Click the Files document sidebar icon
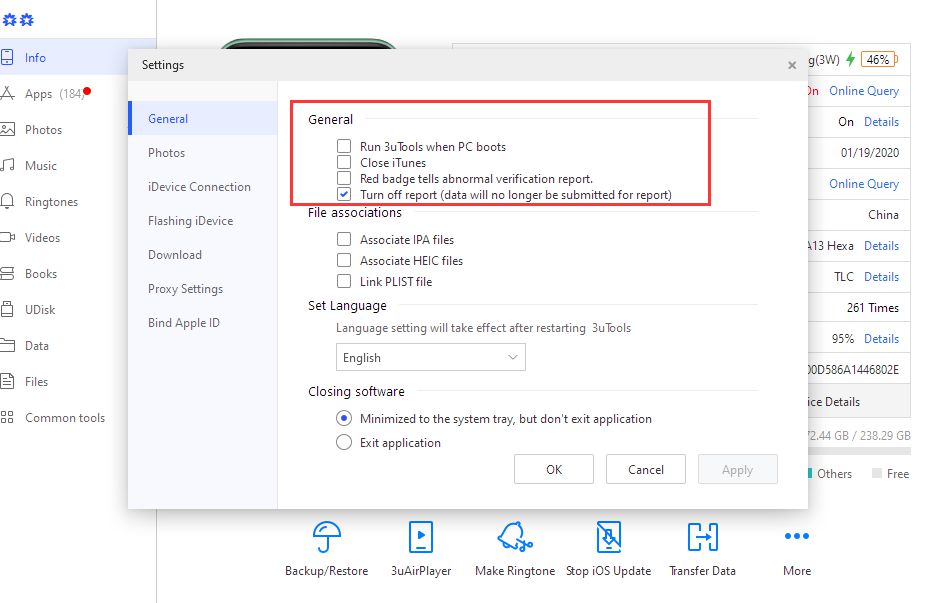930x603 pixels. [7, 381]
